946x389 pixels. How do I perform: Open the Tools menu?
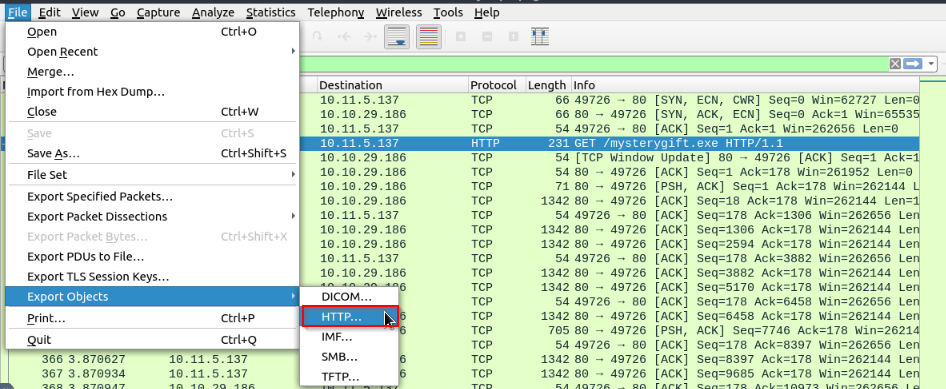pos(448,12)
